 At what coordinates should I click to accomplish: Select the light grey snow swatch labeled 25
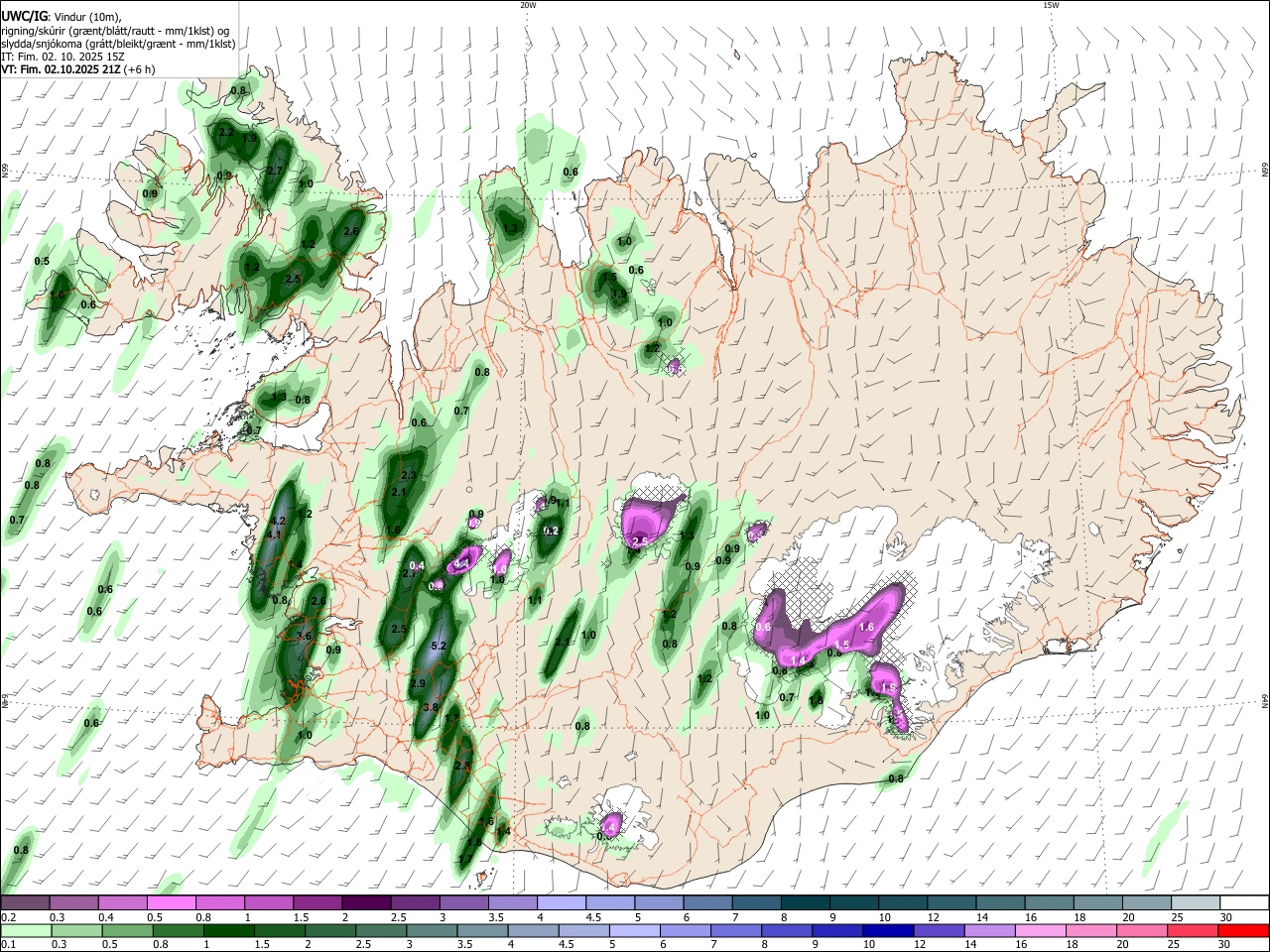(x=1195, y=903)
